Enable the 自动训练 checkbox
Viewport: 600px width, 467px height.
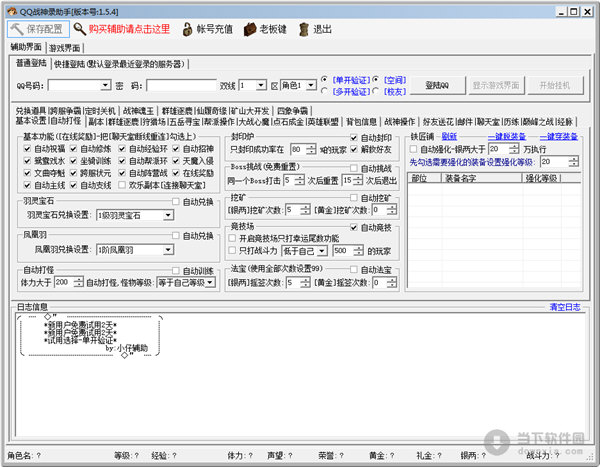[176, 271]
